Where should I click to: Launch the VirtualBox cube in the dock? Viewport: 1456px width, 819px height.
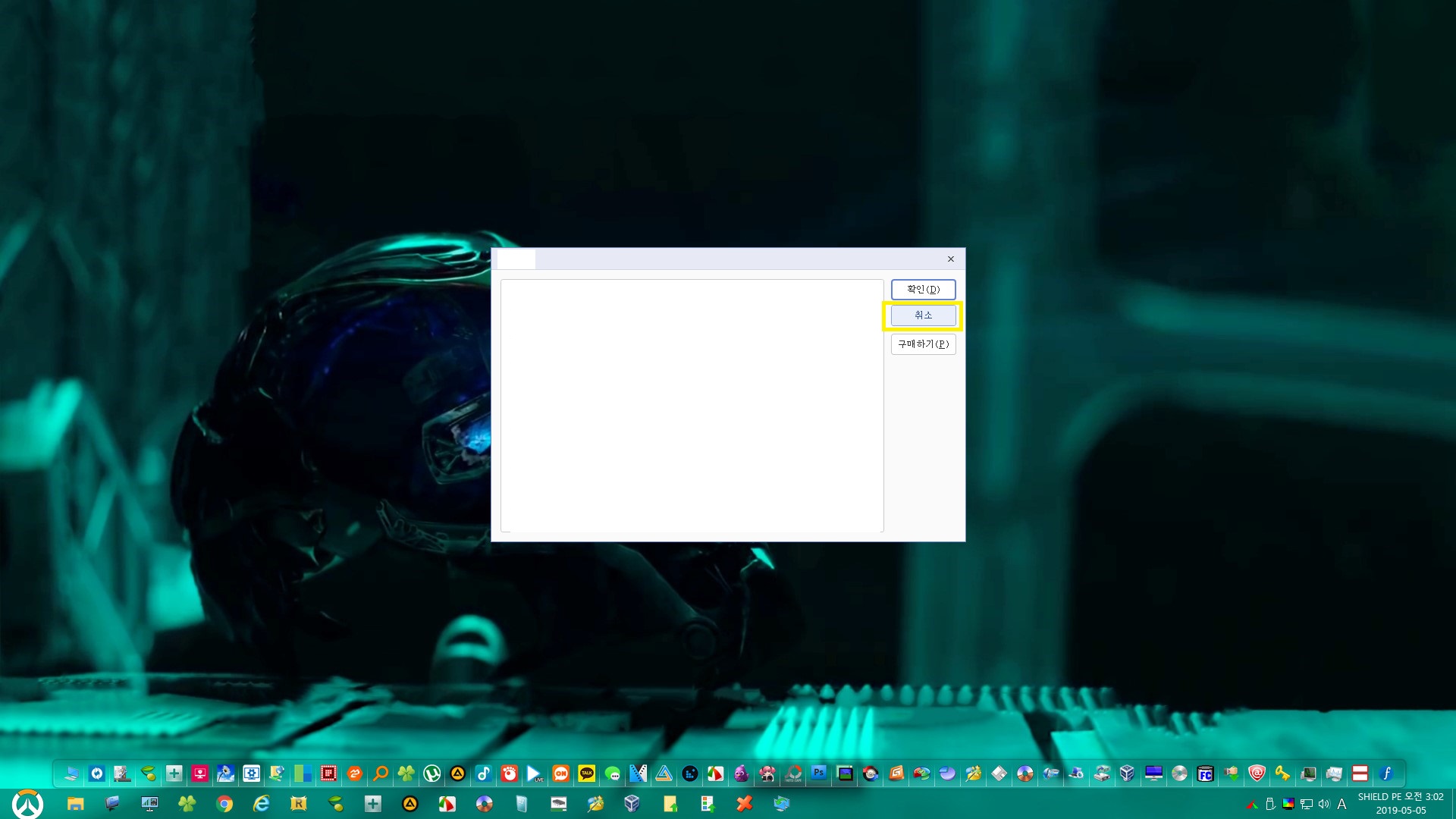point(1128,773)
